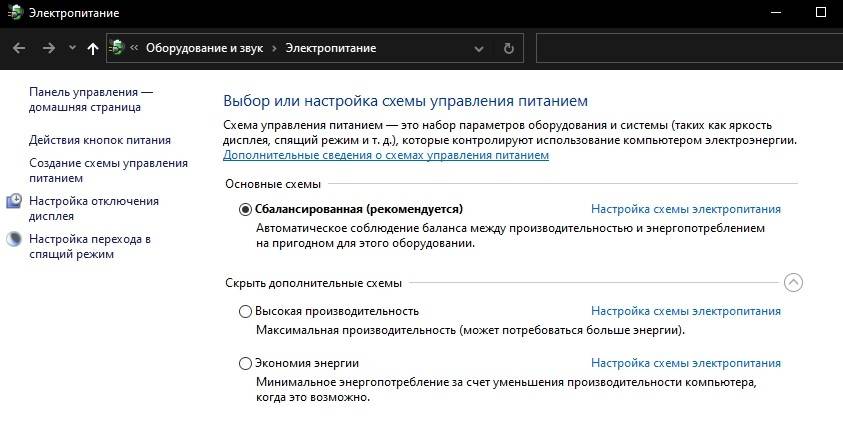Click the power icon in the address bar
This screenshot has width=843, height=441.
click(x=117, y=48)
